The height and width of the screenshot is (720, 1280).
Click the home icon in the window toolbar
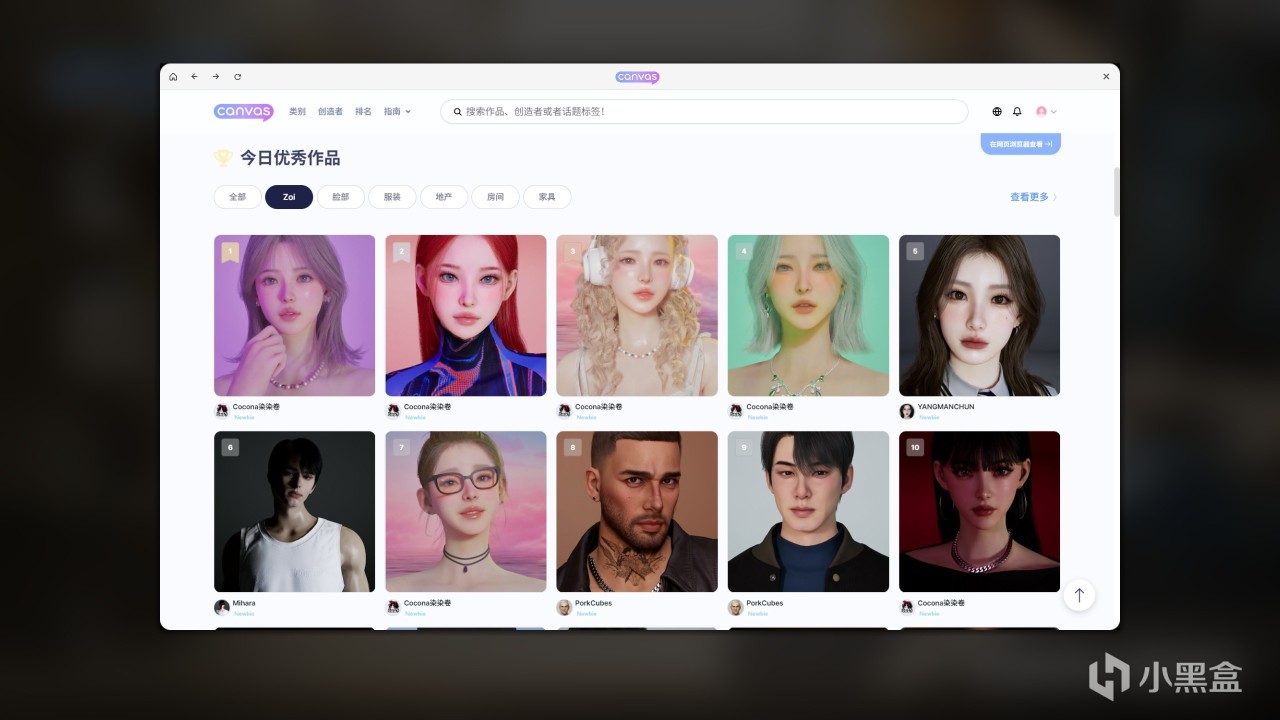click(173, 77)
